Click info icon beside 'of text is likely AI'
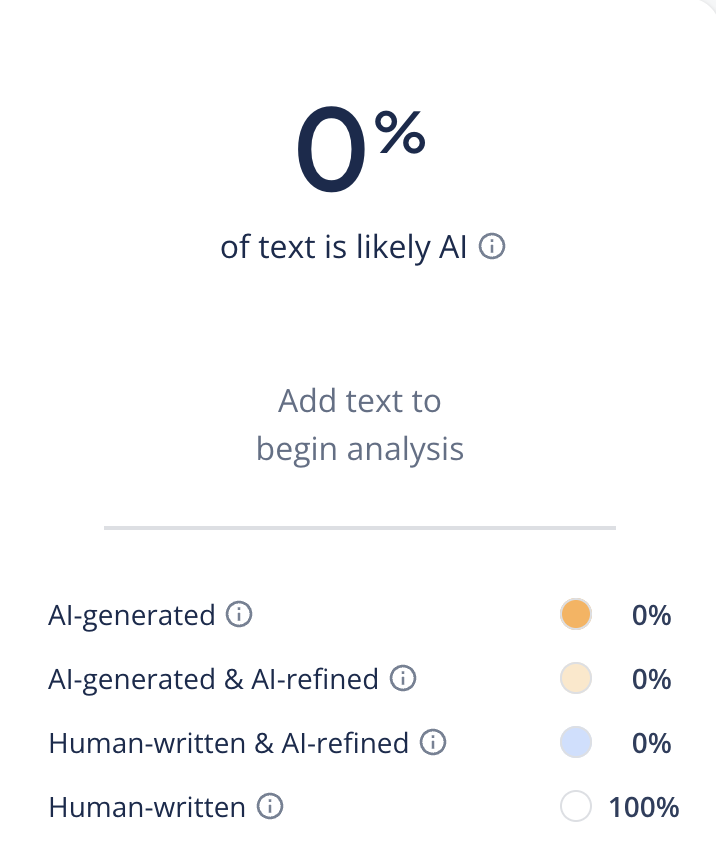 (492, 247)
